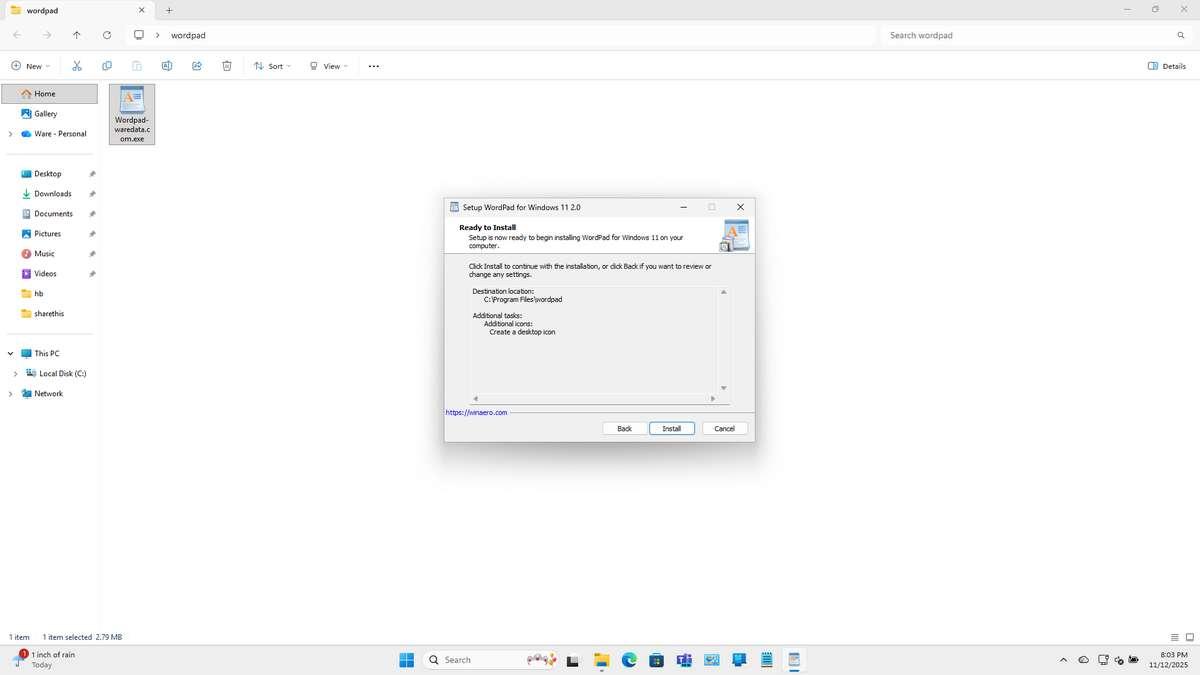Cut the selected file using scissors icon
This screenshot has width=1200, height=675.
[77, 65]
